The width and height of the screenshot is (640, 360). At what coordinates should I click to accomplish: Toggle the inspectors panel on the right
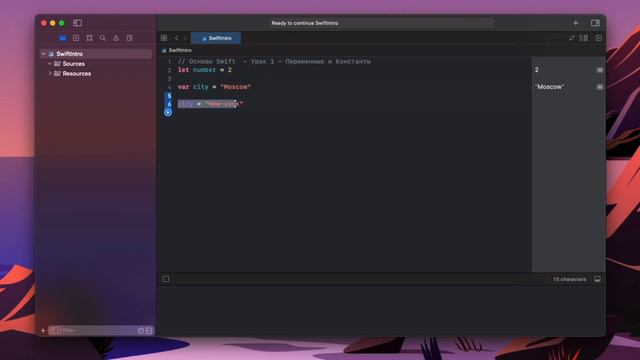click(596, 23)
